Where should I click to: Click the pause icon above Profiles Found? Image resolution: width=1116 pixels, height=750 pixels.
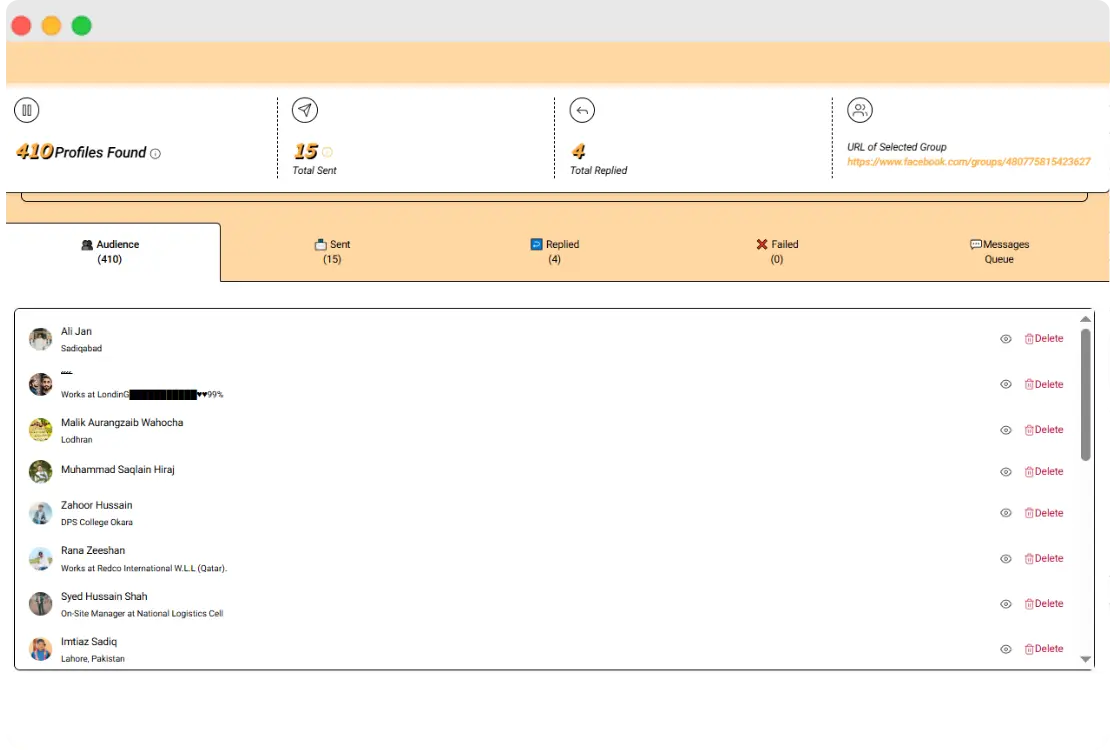[x=26, y=110]
